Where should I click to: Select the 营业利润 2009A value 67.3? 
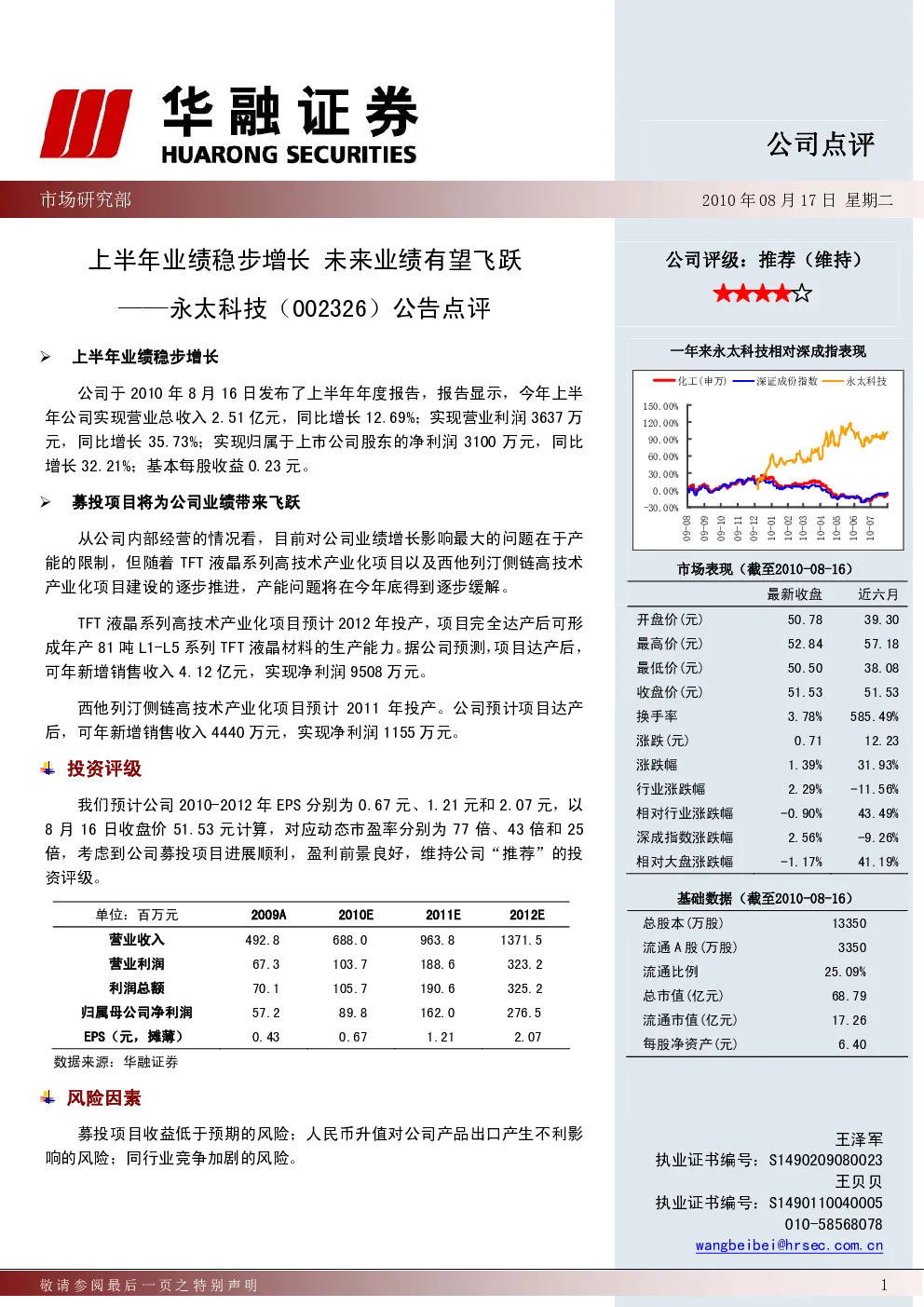pos(265,964)
